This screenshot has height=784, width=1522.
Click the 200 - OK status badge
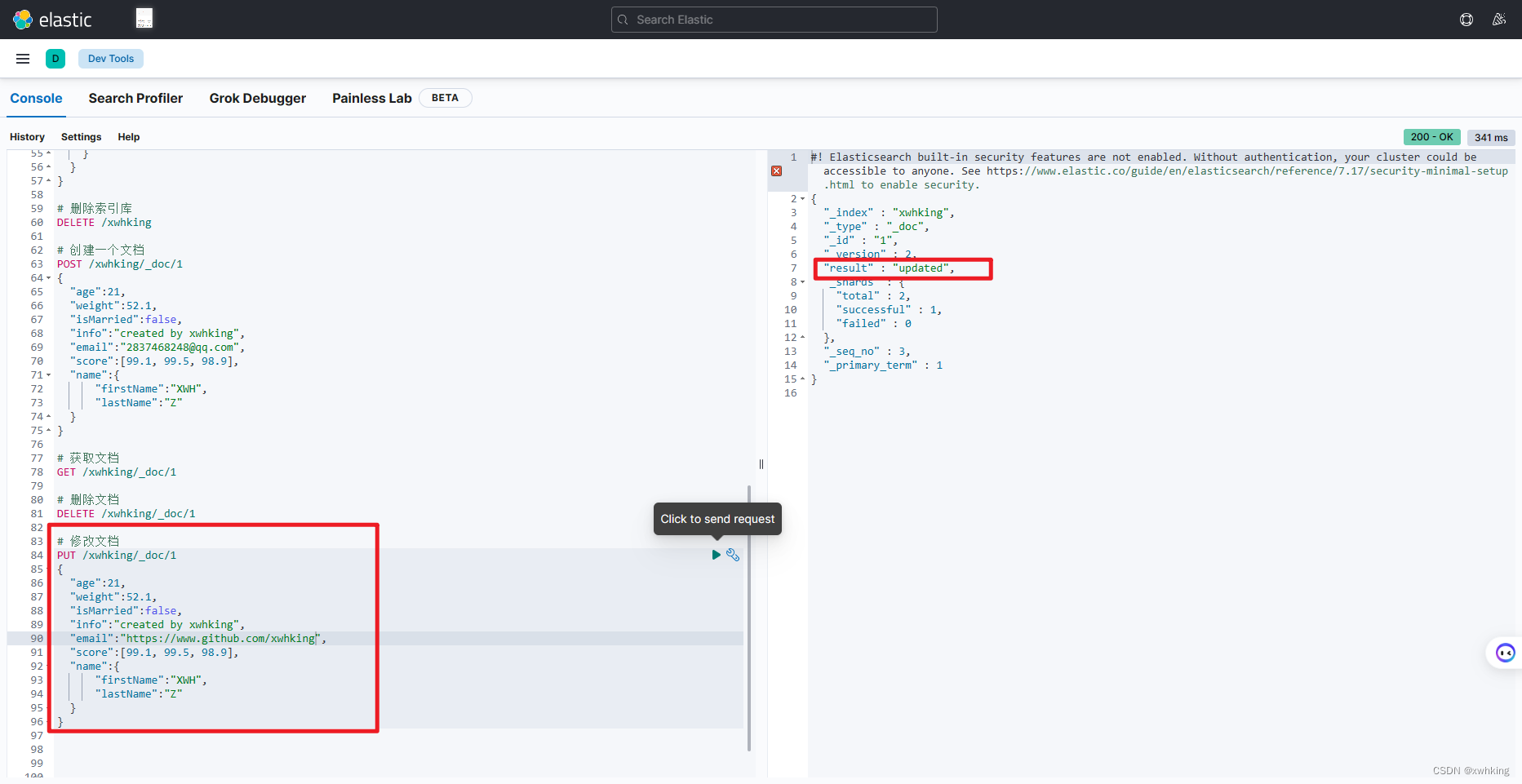(1431, 137)
